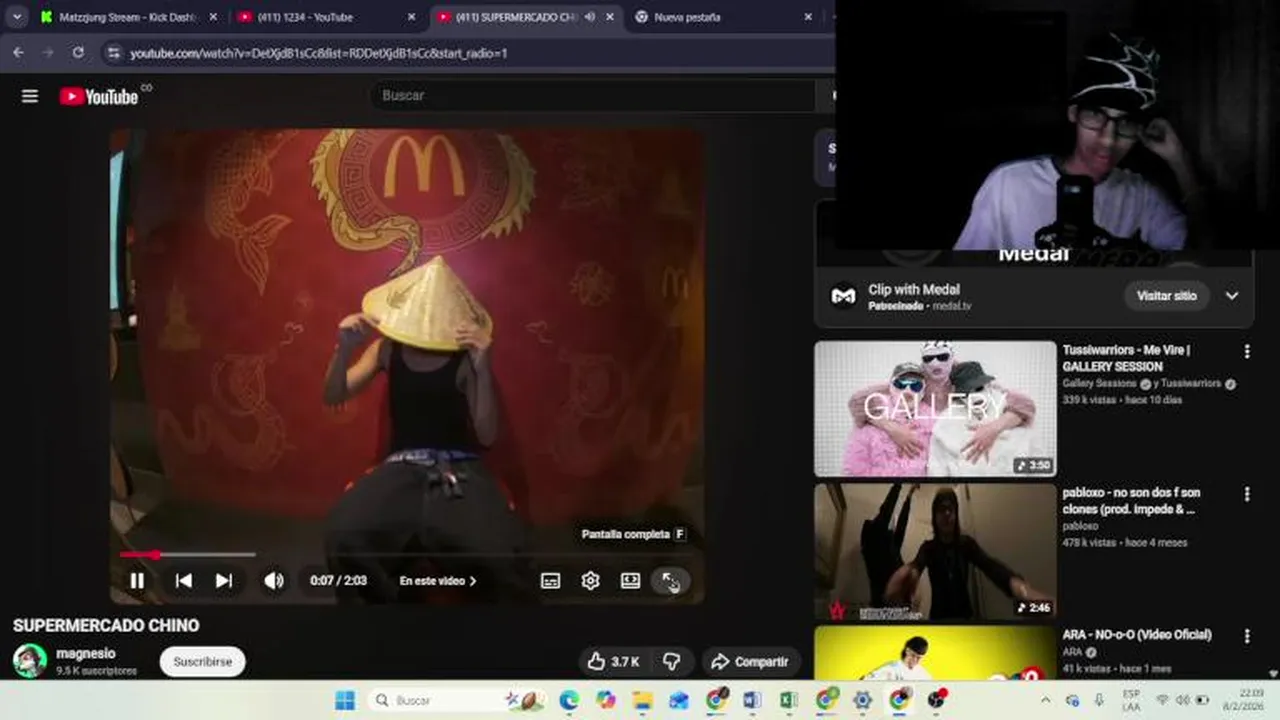Screen dimensions: 1280x720
Task: Open network and volume quick settings
Action: coord(1182,700)
